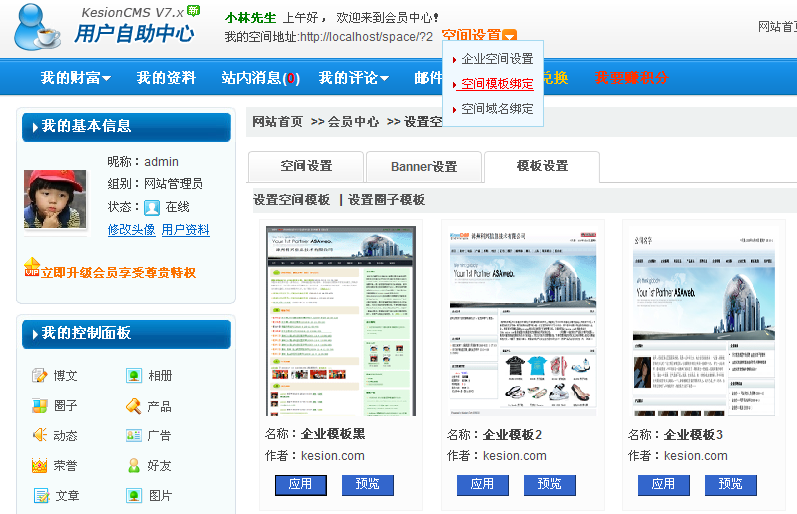
Task: Click 预览 button for 企业模板3
Action: pos(730,485)
